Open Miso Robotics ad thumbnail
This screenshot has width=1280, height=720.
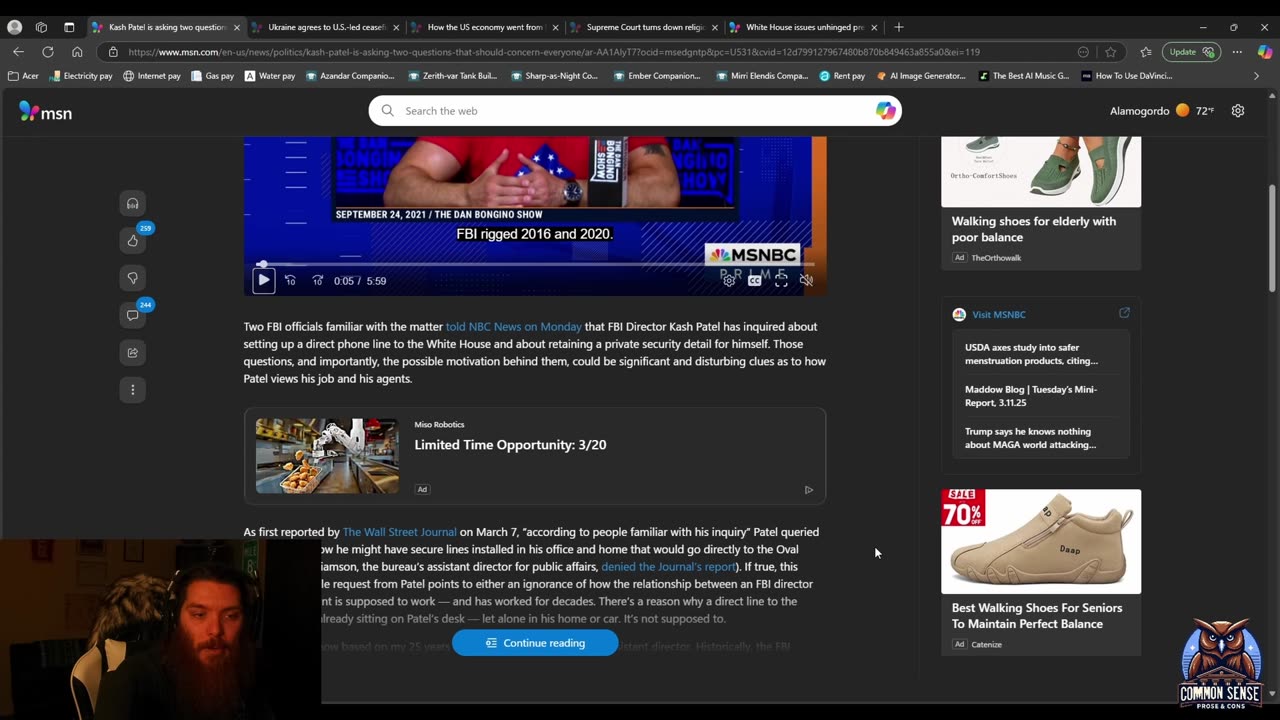point(327,456)
